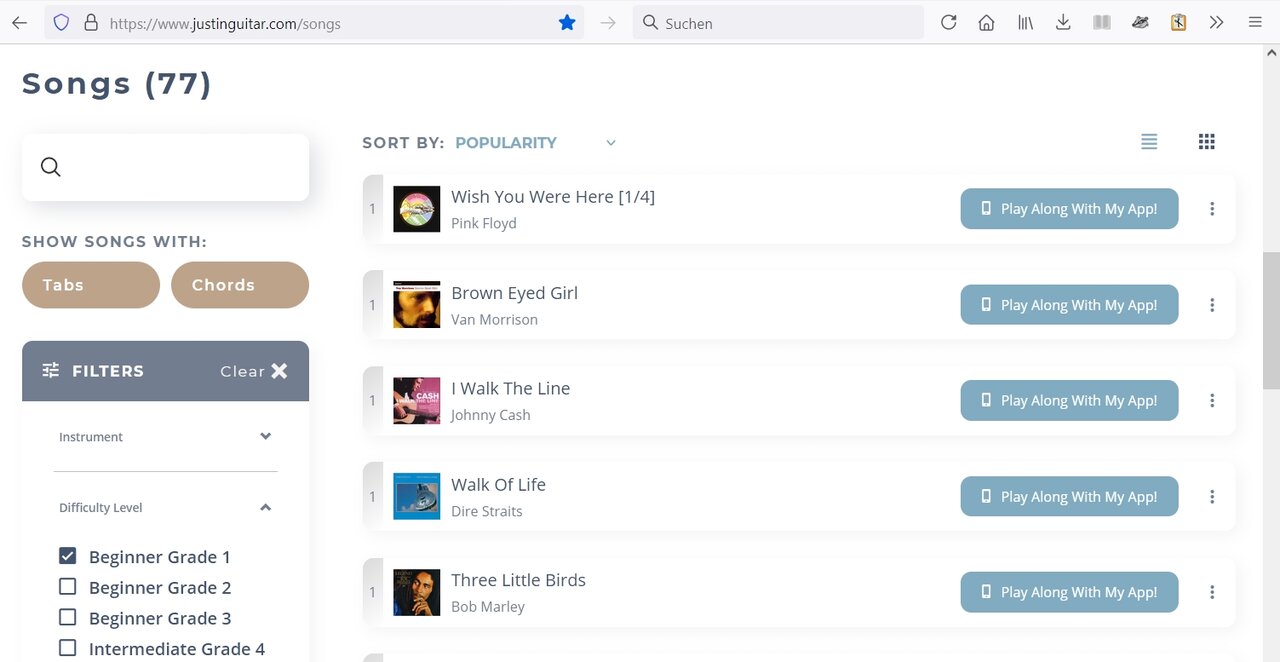This screenshot has height=662, width=1280.
Task: Click the magnifier icon in the song search box
Action: 51,167
